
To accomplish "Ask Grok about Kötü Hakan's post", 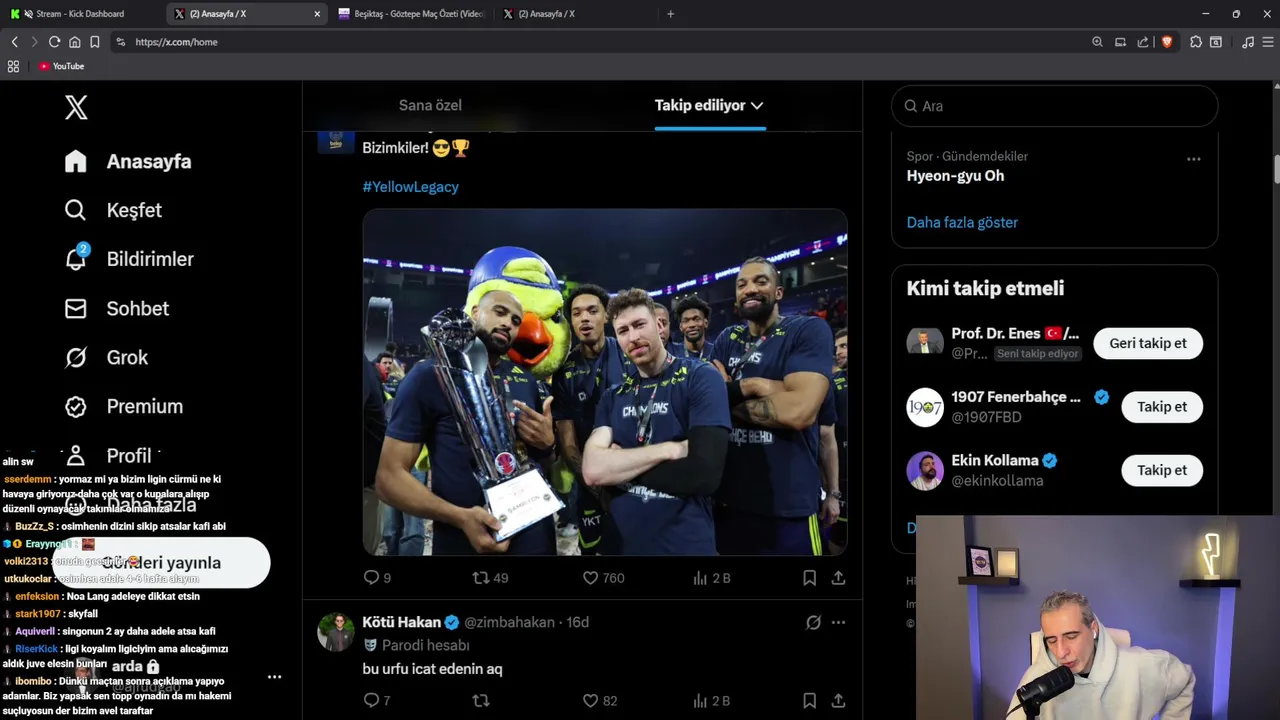I will pyautogui.click(x=813, y=622).
